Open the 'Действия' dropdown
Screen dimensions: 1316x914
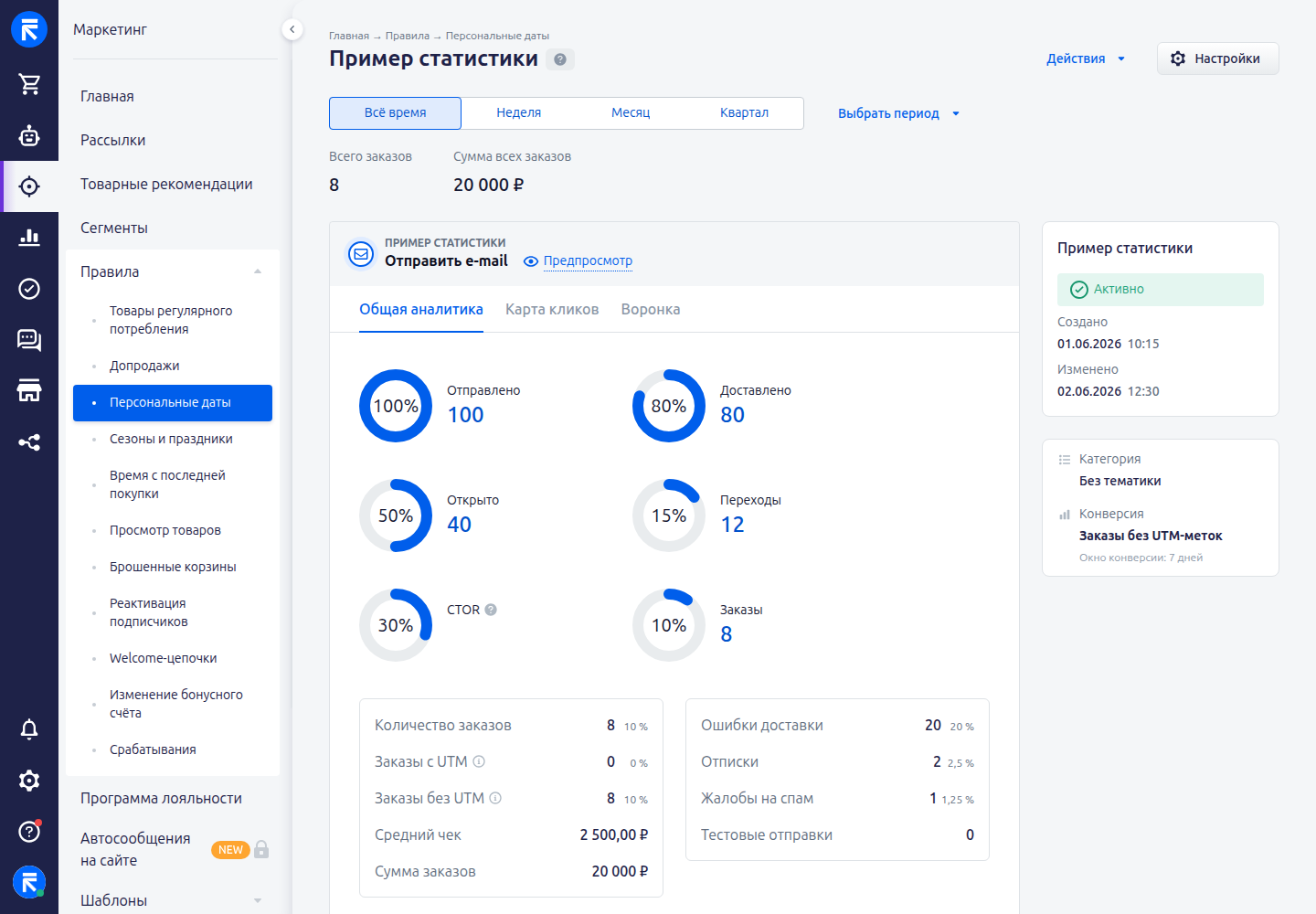(1086, 58)
